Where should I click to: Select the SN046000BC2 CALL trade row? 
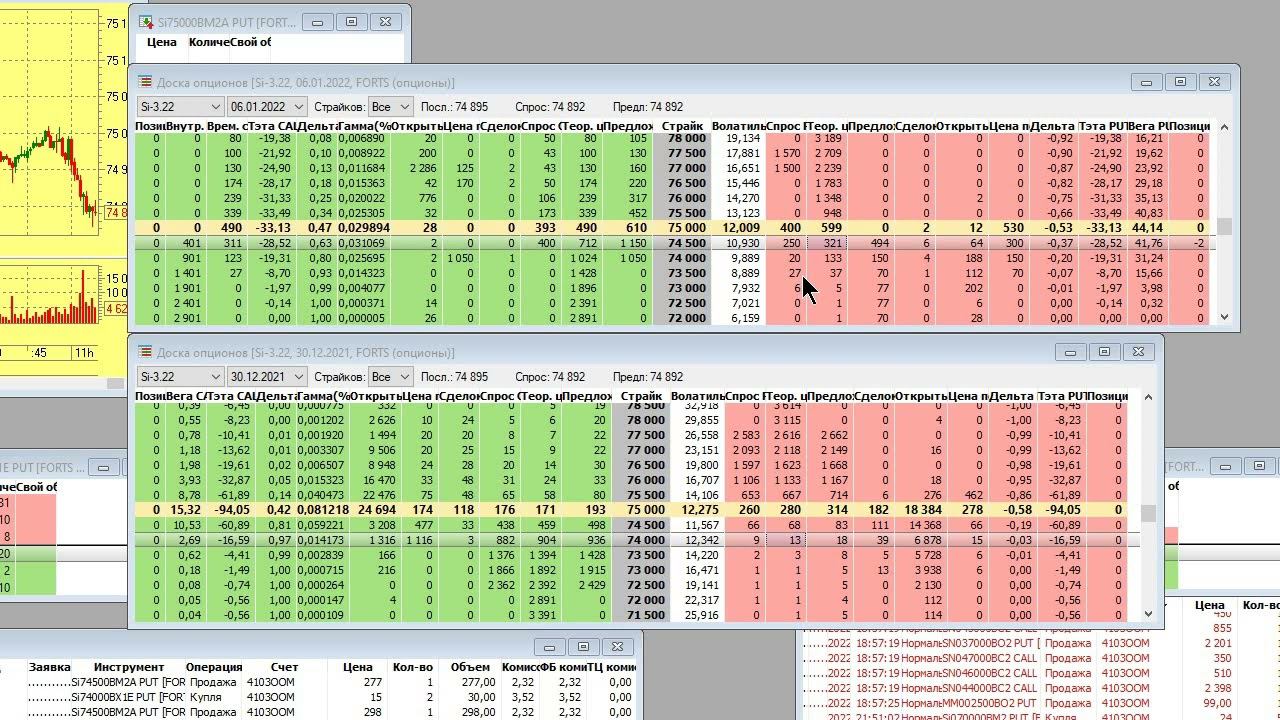[1040, 673]
